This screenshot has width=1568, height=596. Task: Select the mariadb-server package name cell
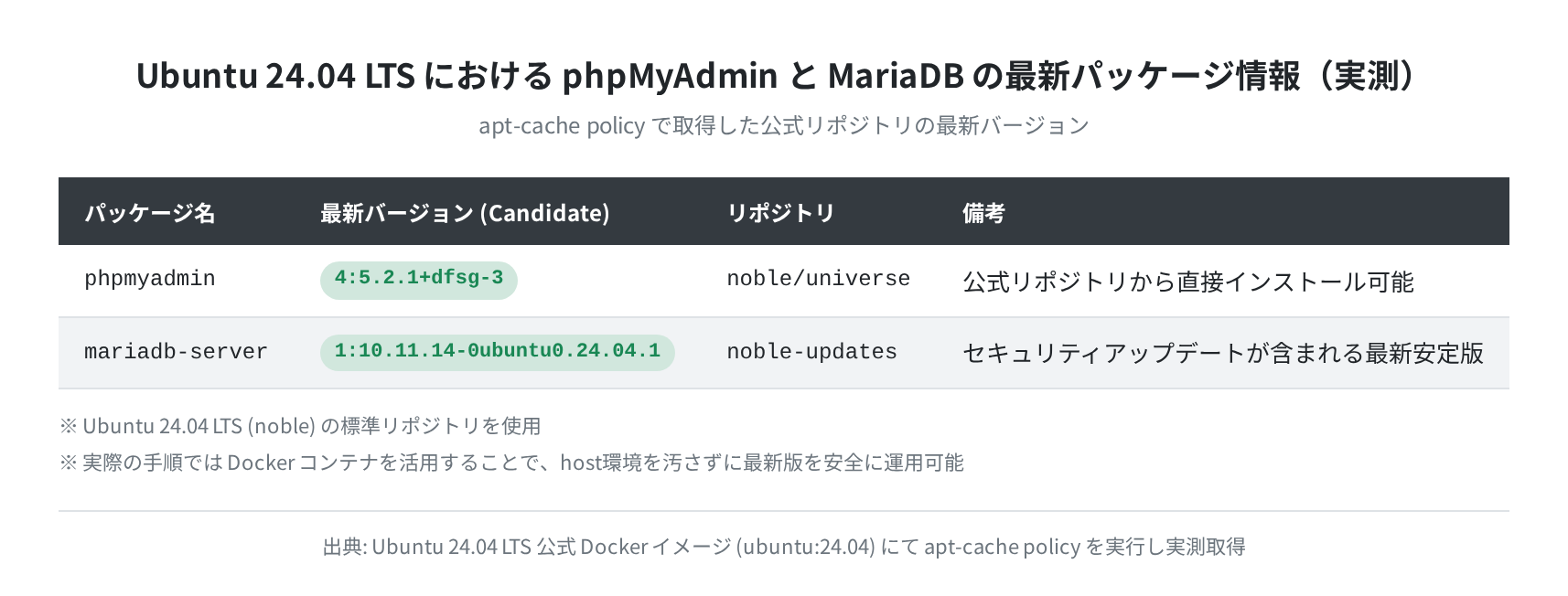176,352
